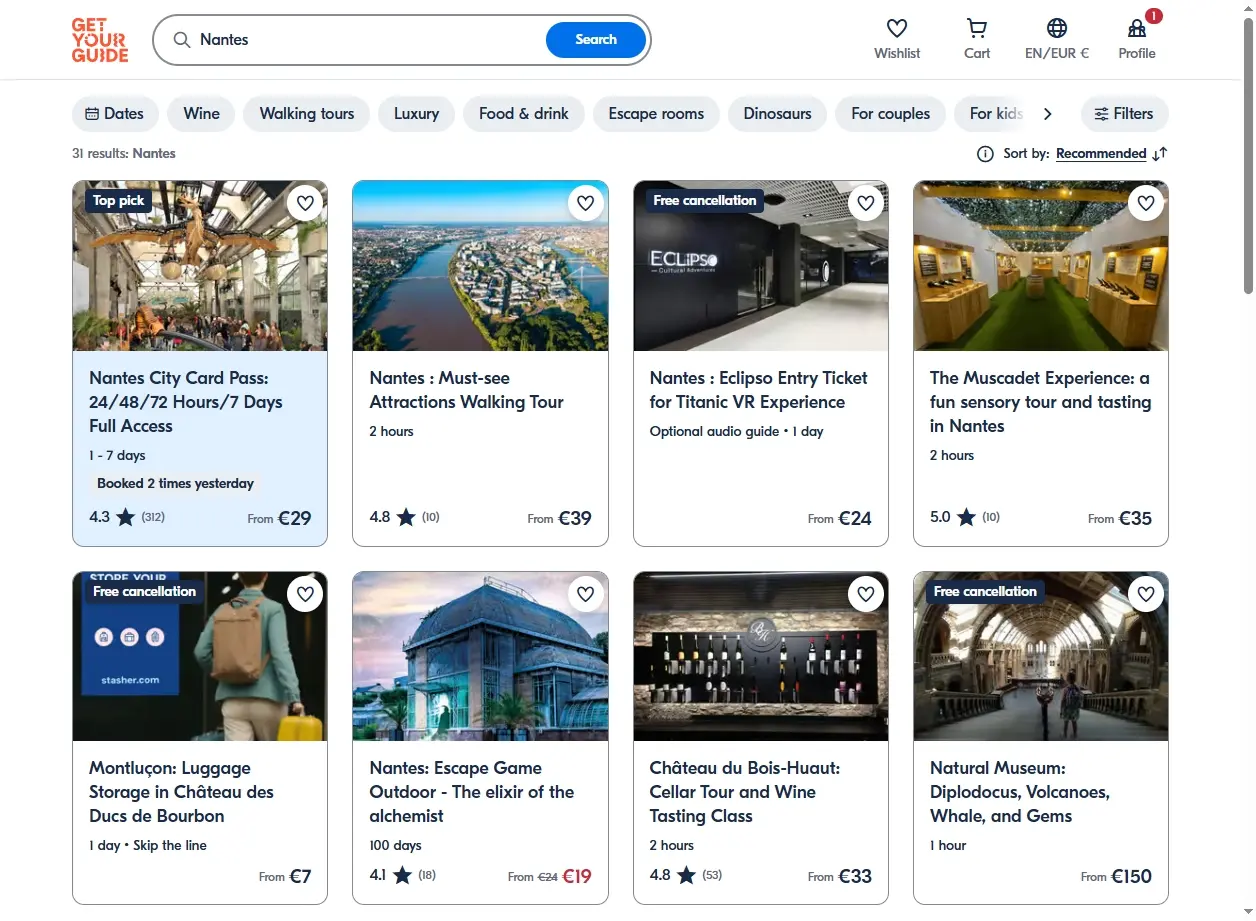Open Must-see Attractions Walking Tour title
The image size is (1256, 921).
[x=467, y=390]
